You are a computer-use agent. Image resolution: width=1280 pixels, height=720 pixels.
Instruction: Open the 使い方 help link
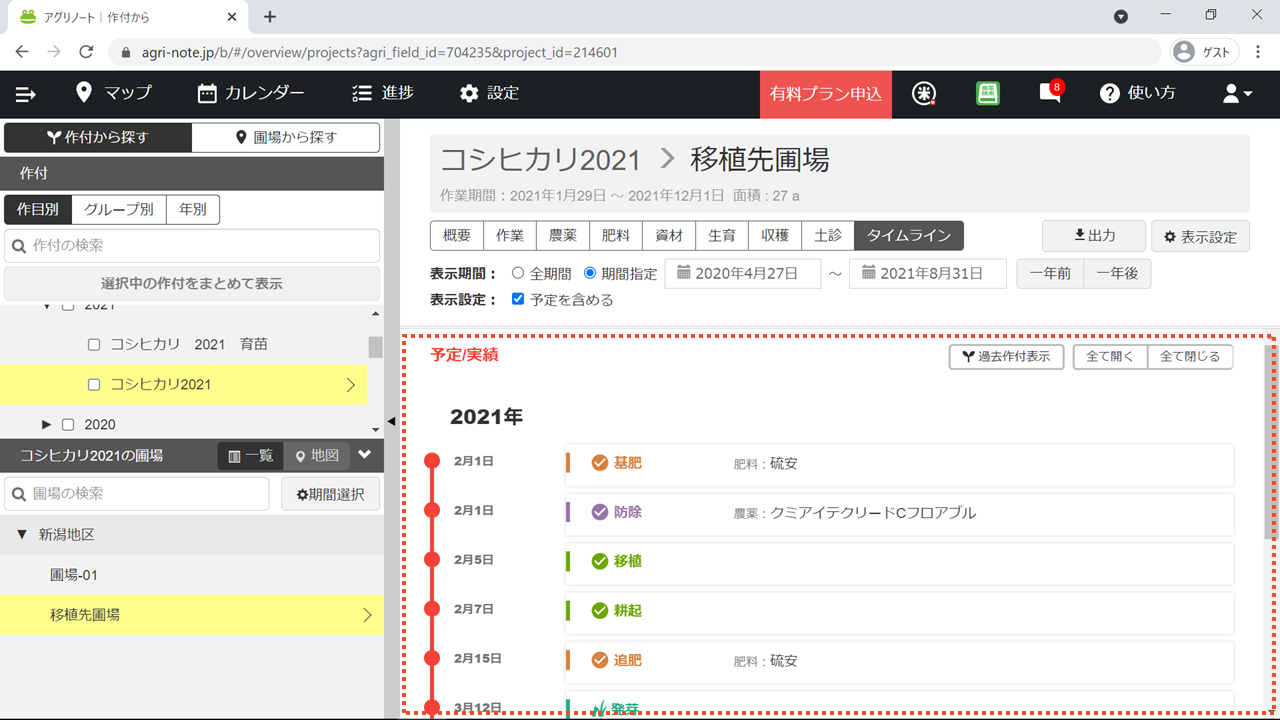tap(1138, 93)
